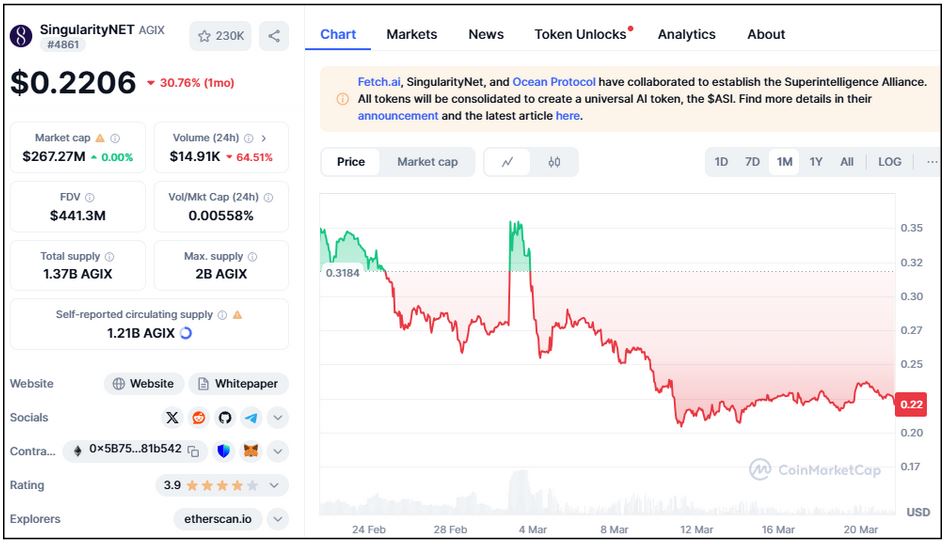Click the 0x5B75...81b542 contract address
This screenshot has width=949, height=544.
[x=135, y=449]
